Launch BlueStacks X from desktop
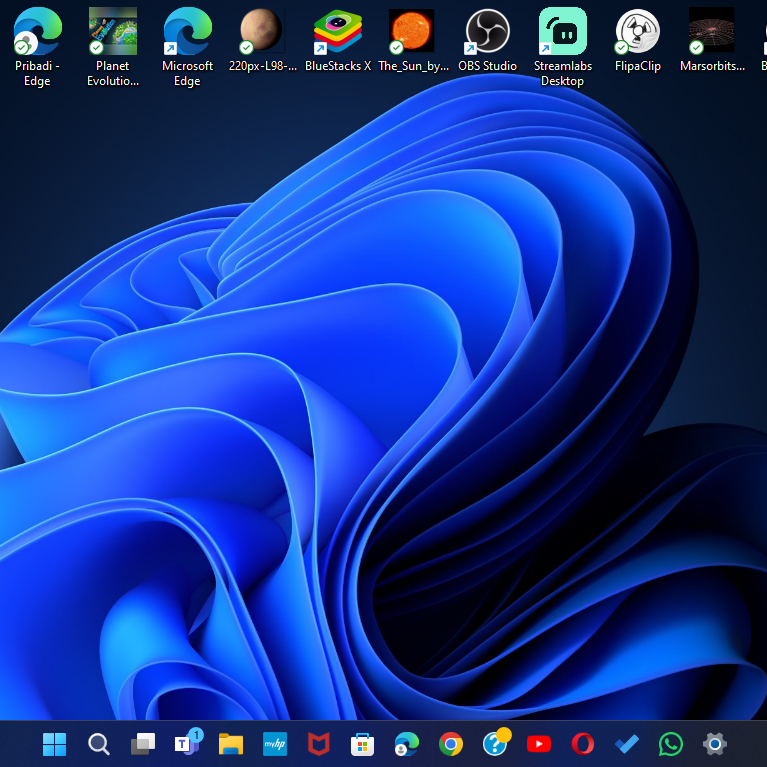Image resolution: width=767 pixels, height=767 pixels. tap(337, 32)
